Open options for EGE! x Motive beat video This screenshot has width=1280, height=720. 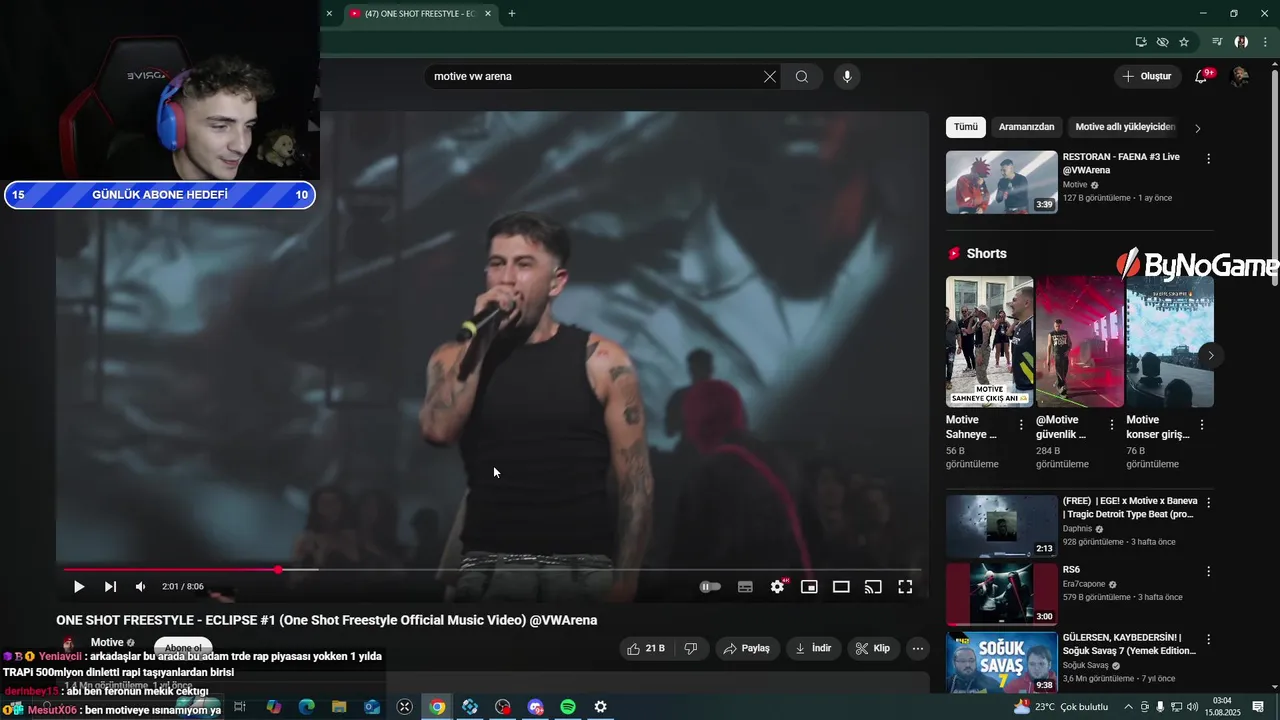(x=1208, y=503)
